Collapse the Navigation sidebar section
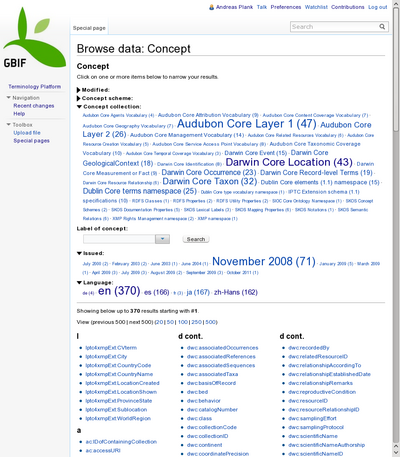The image size is (400, 457). tap(9, 98)
